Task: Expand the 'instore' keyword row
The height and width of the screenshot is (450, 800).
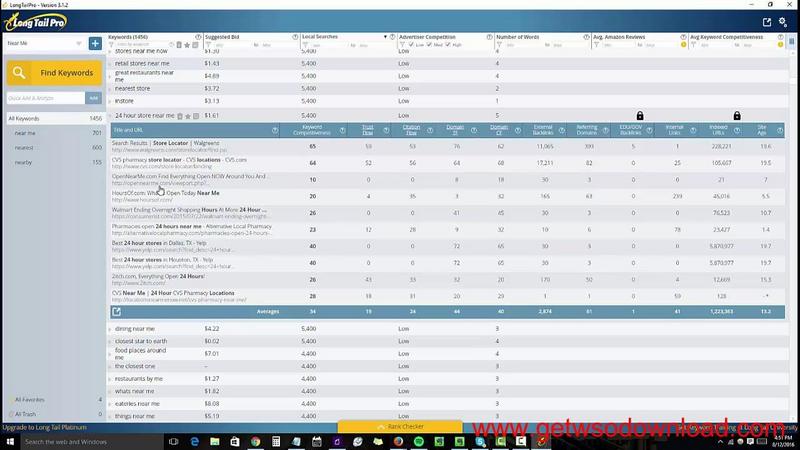Action: click(x=110, y=102)
